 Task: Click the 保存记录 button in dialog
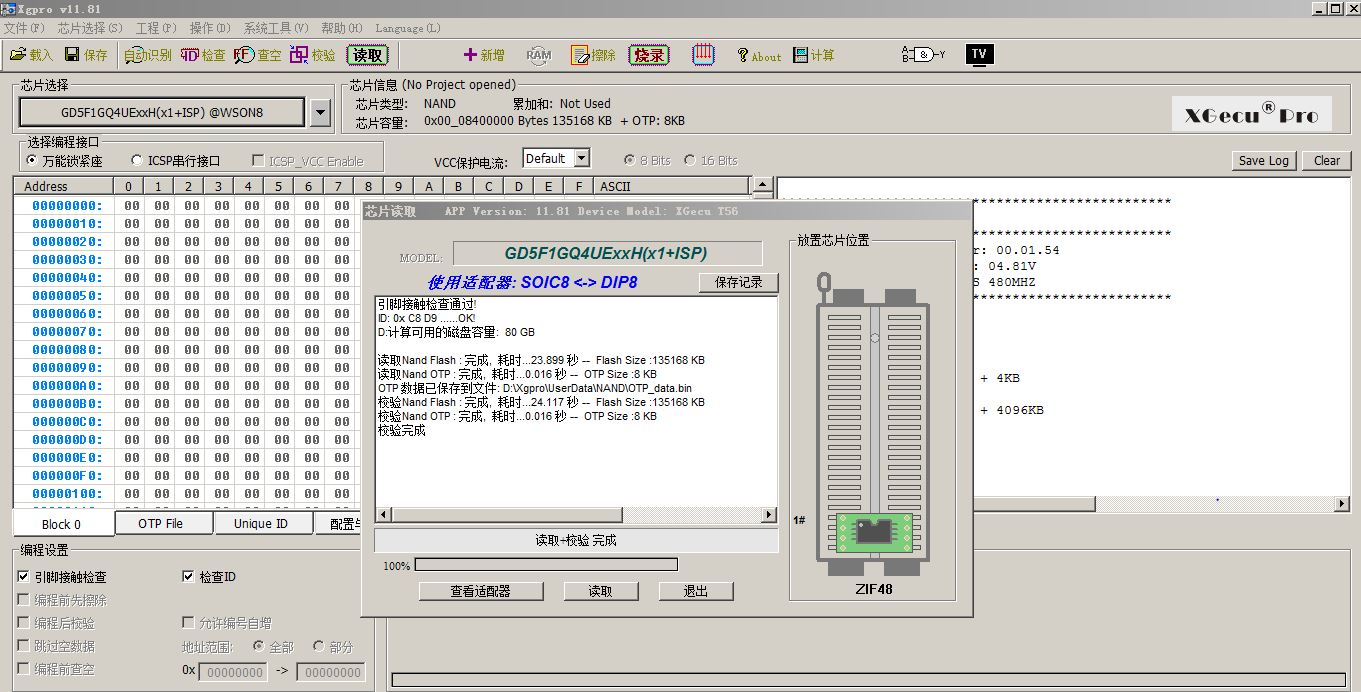(x=738, y=282)
